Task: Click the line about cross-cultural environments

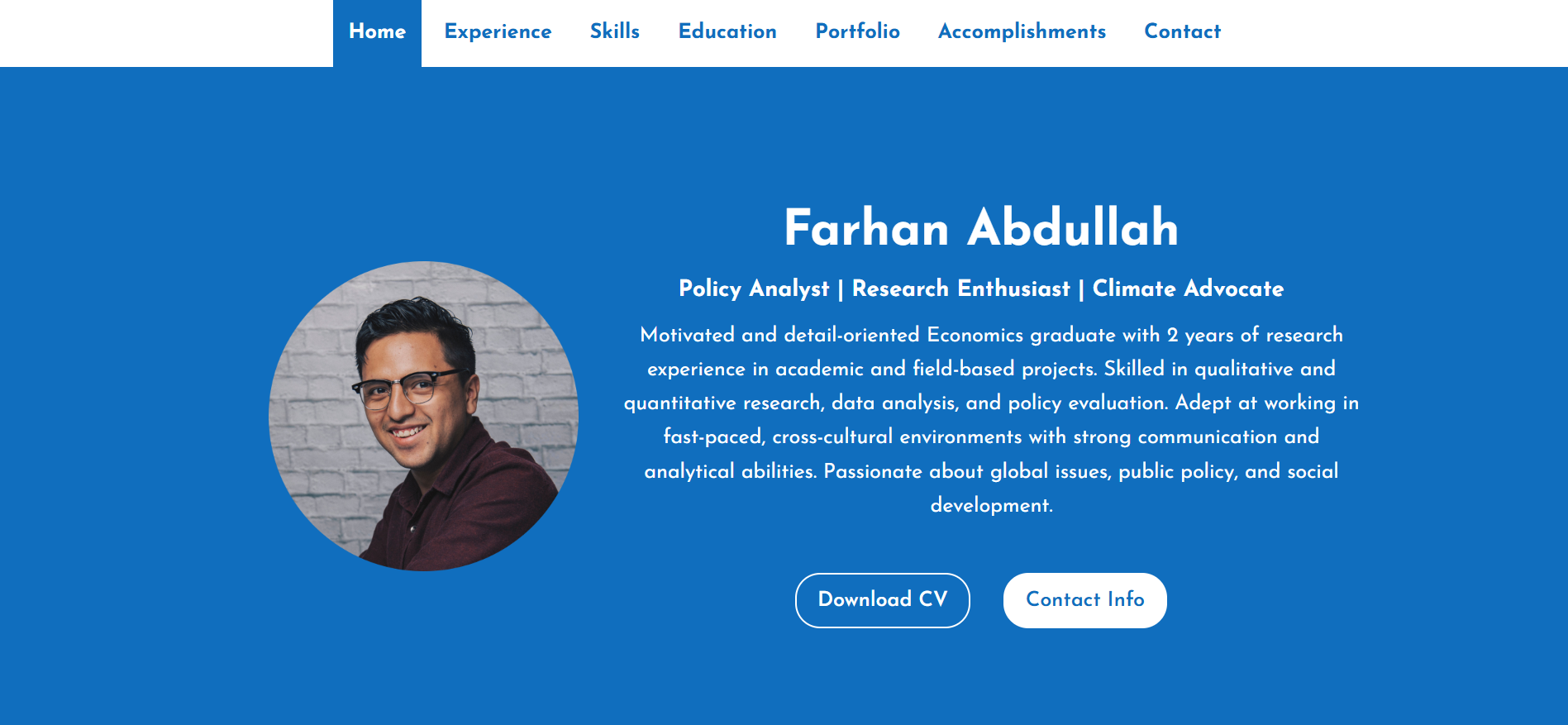Action: 991,436
